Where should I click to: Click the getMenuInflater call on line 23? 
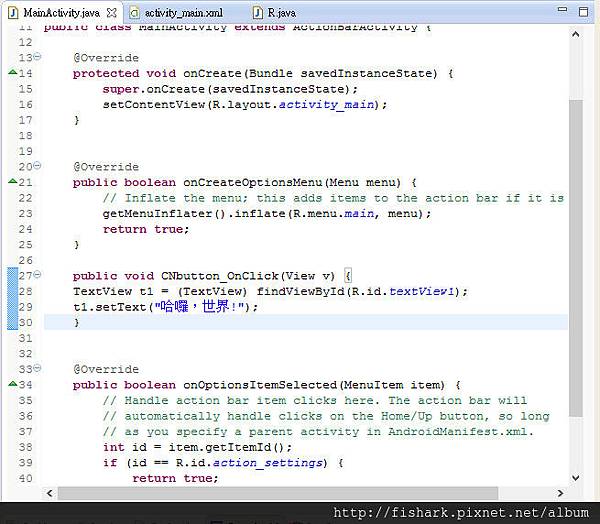coord(164,214)
